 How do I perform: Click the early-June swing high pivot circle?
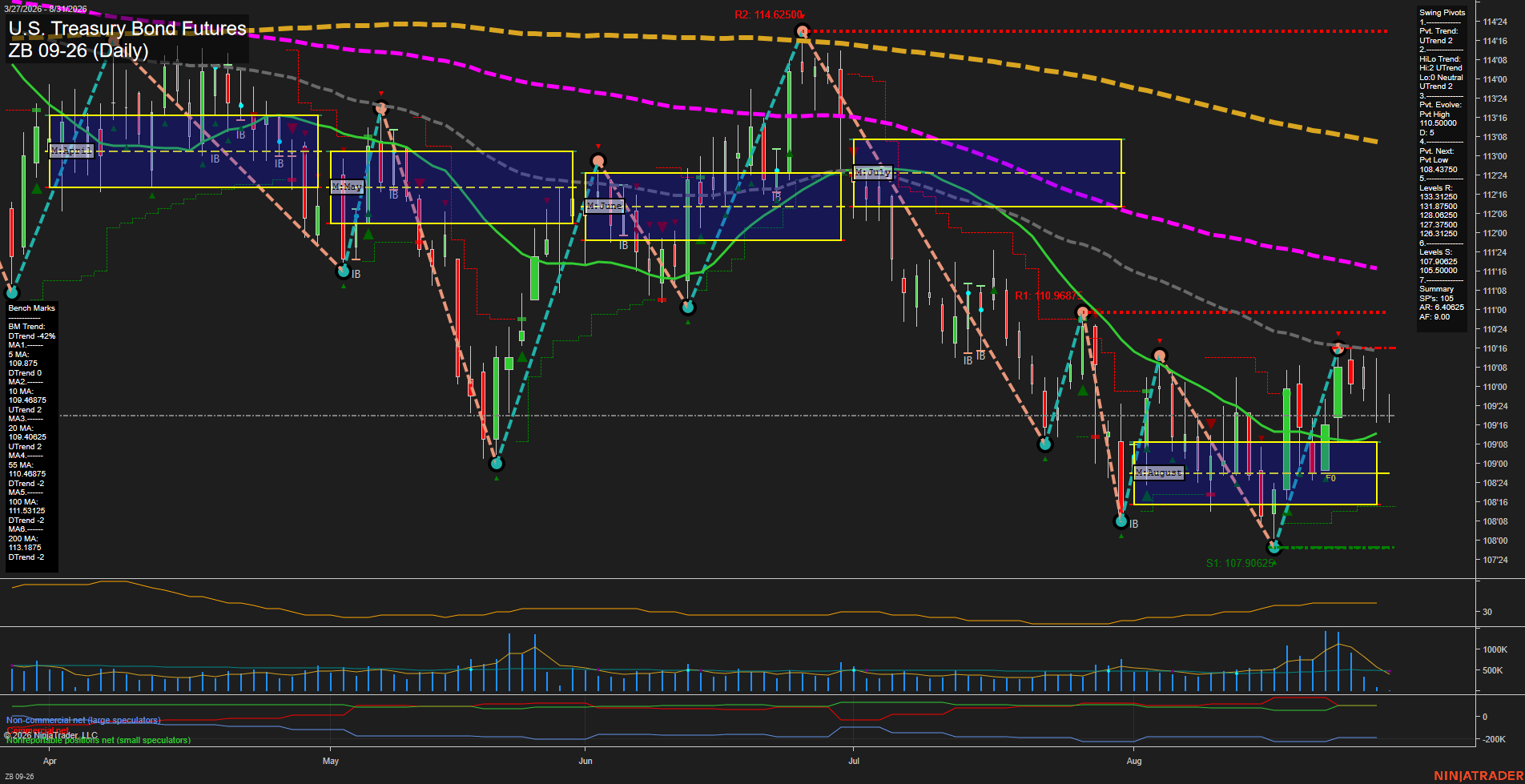pos(598,160)
